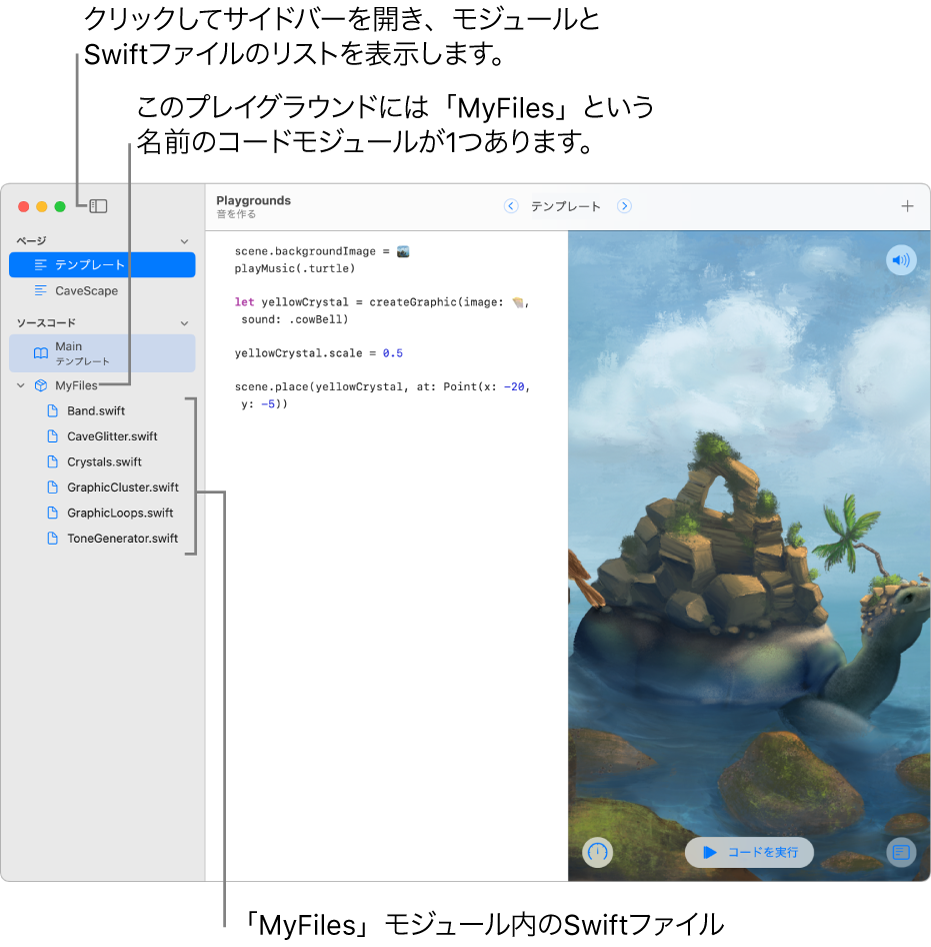Click the playMusic(.turtle) code line

coord(295,268)
